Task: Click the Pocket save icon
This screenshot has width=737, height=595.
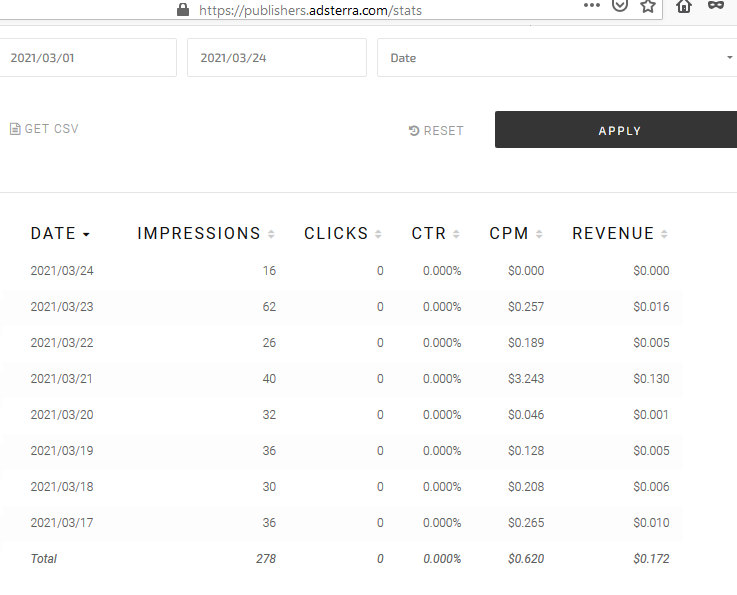Action: point(620,6)
